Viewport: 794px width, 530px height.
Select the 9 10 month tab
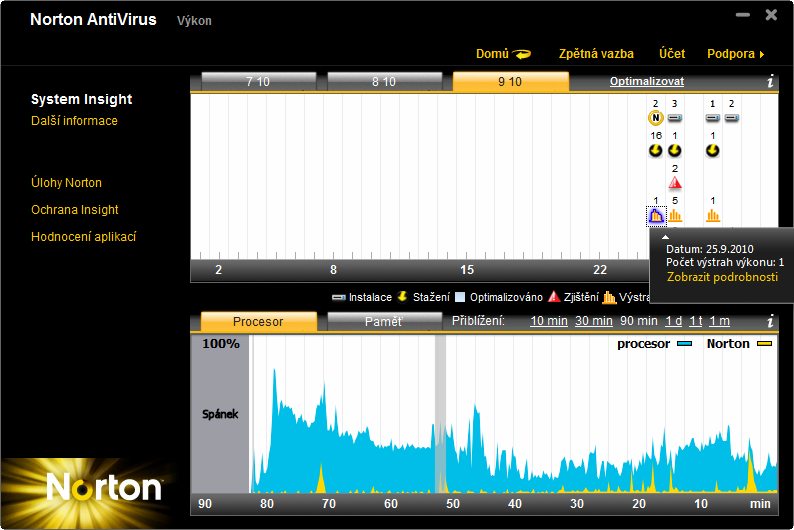coord(510,81)
